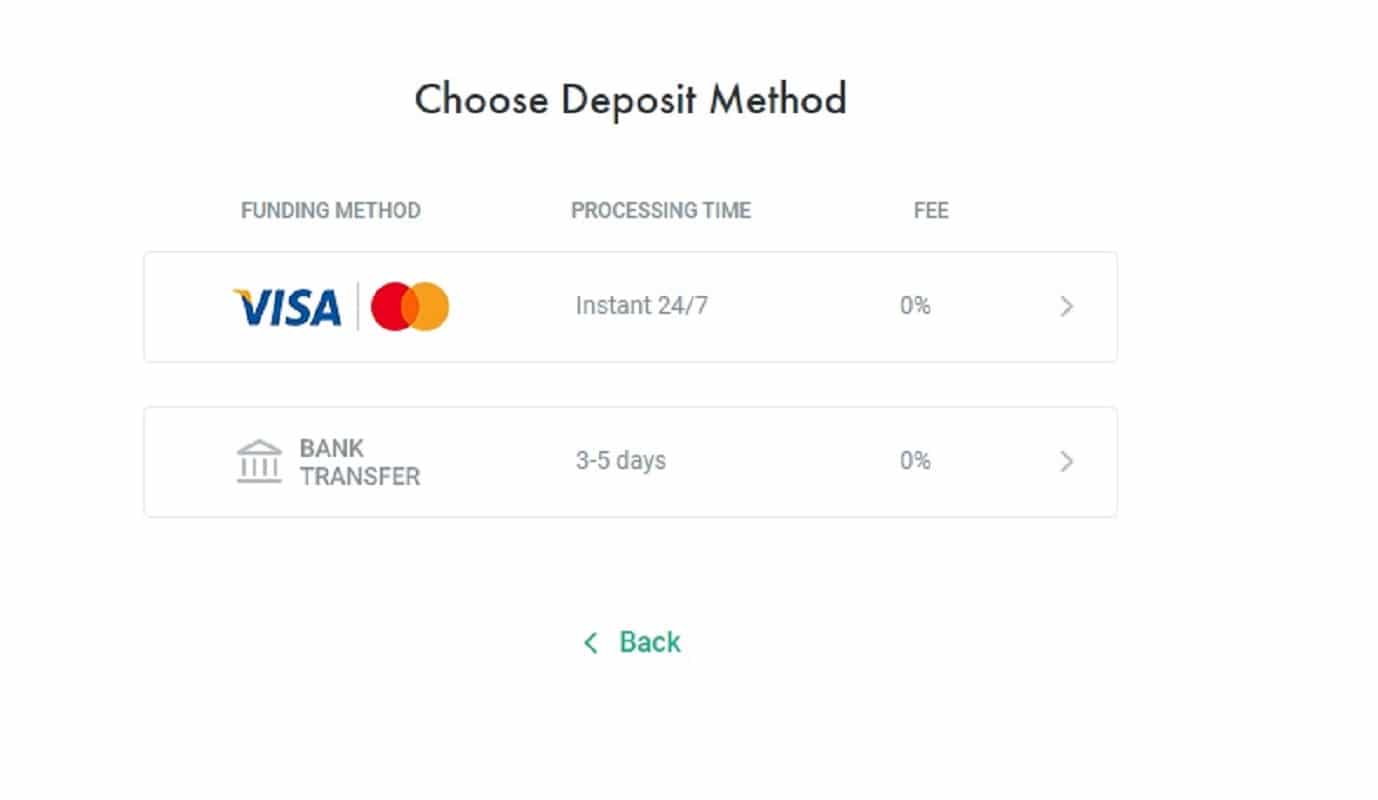Image resolution: width=1378 pixels, height=800 pixels.
Task: Click the Visa logo
Action: (x=287, y=307)
